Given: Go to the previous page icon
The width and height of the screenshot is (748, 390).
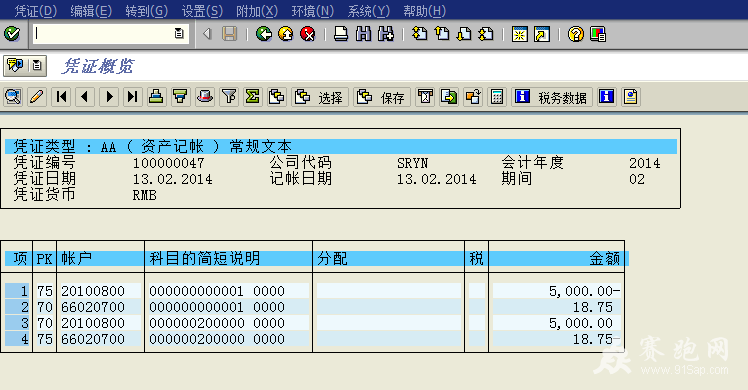Looking at the screenshot, I should tap(442, 34).
